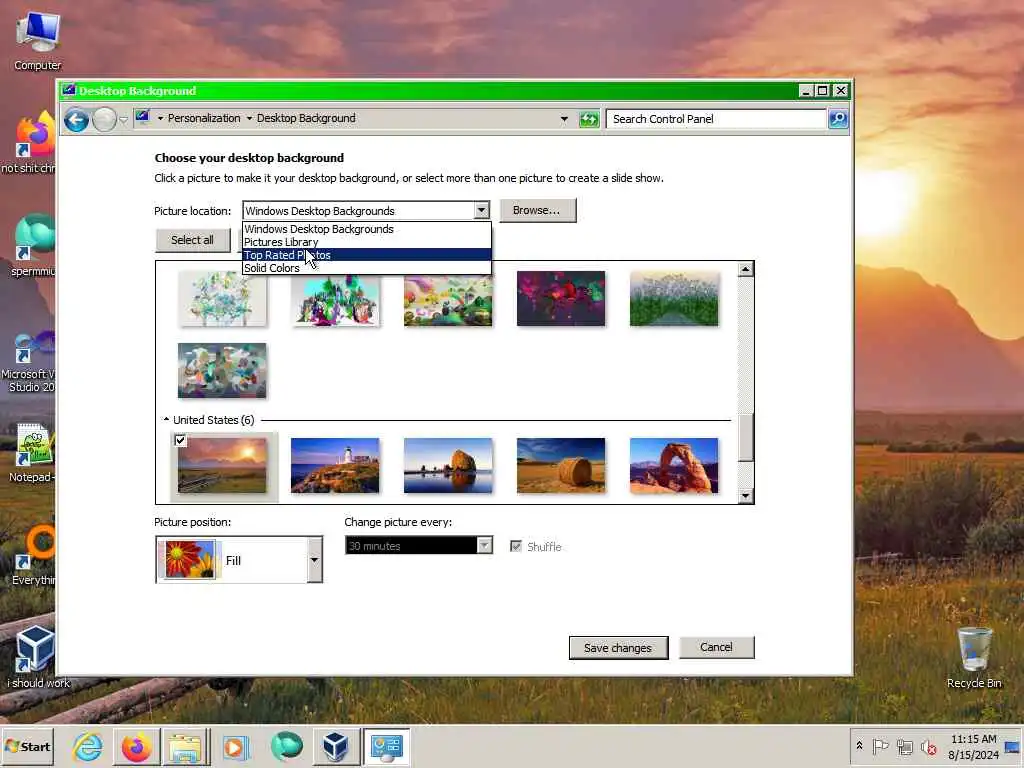Select the red rock arch wallpaper thumbnail
The width and height of the screenshot is (1024, 768).
click(x=674, y=466)
